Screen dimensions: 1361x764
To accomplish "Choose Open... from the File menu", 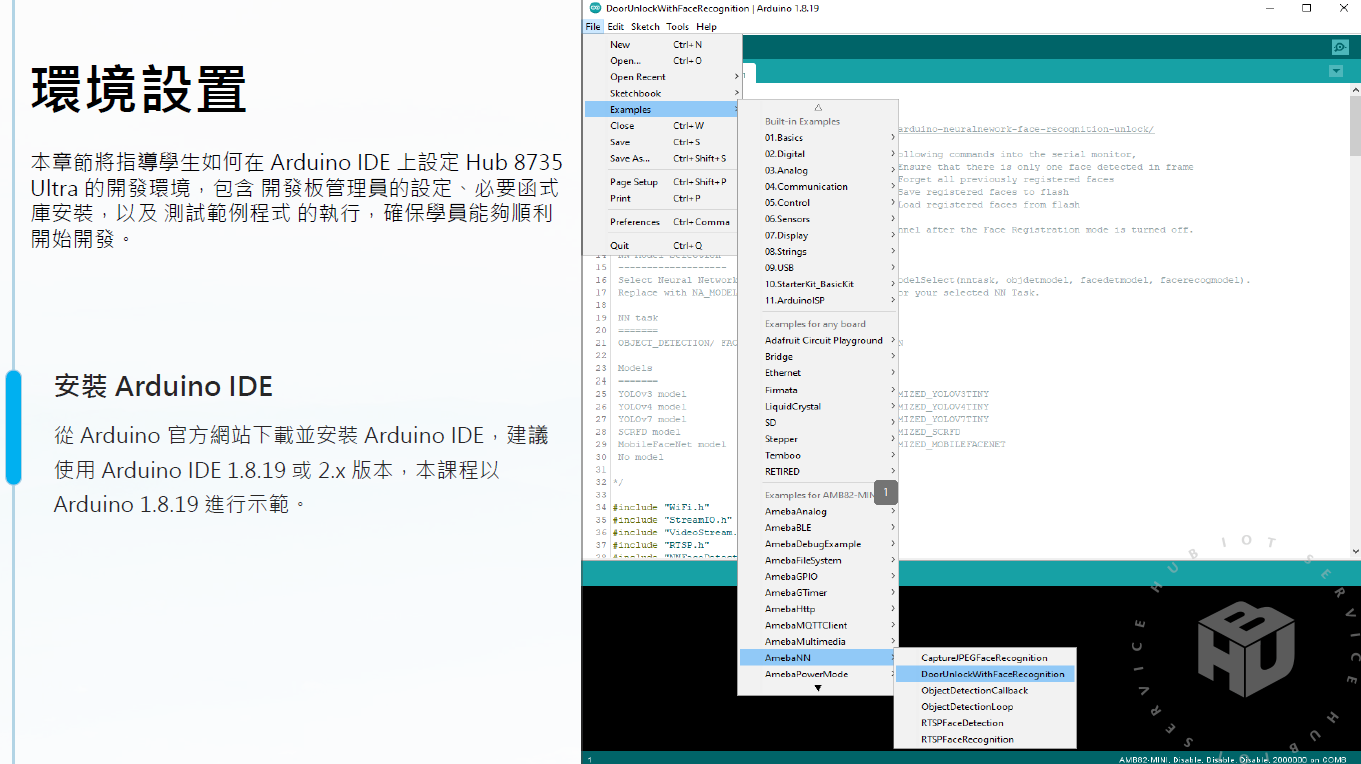I will 663,60.
